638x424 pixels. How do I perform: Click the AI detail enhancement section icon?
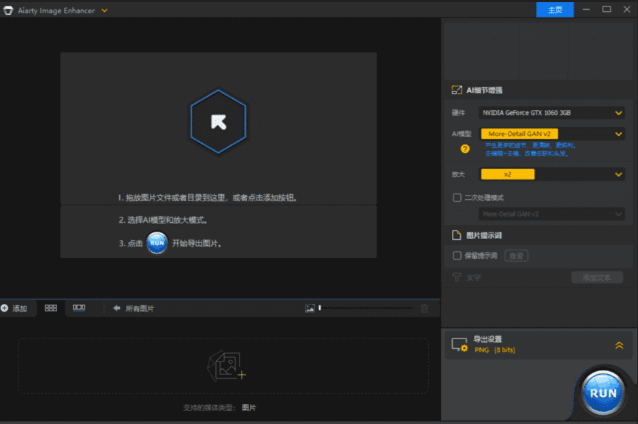(x=457, y=90)
